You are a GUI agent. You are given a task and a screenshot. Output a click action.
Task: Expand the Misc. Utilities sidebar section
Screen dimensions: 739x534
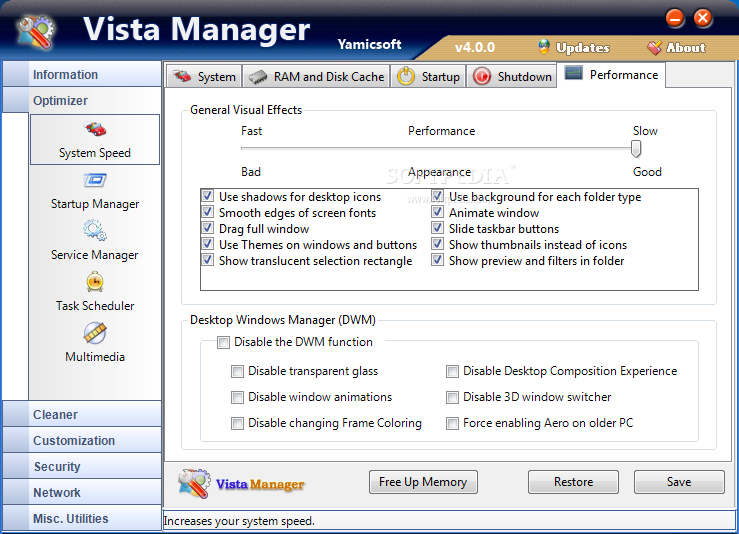[82, 518]
